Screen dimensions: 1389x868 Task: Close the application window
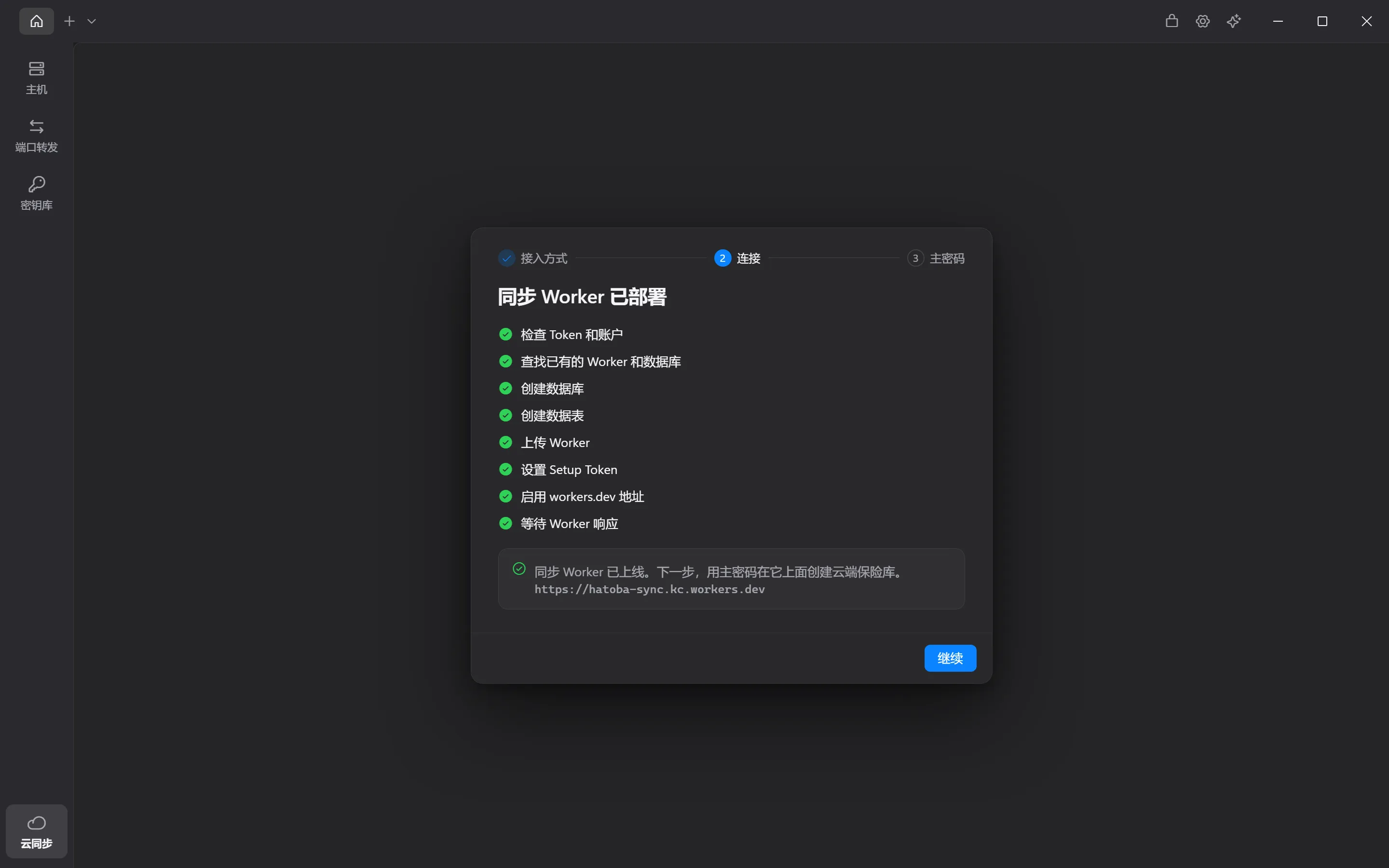click(1367, 21)
